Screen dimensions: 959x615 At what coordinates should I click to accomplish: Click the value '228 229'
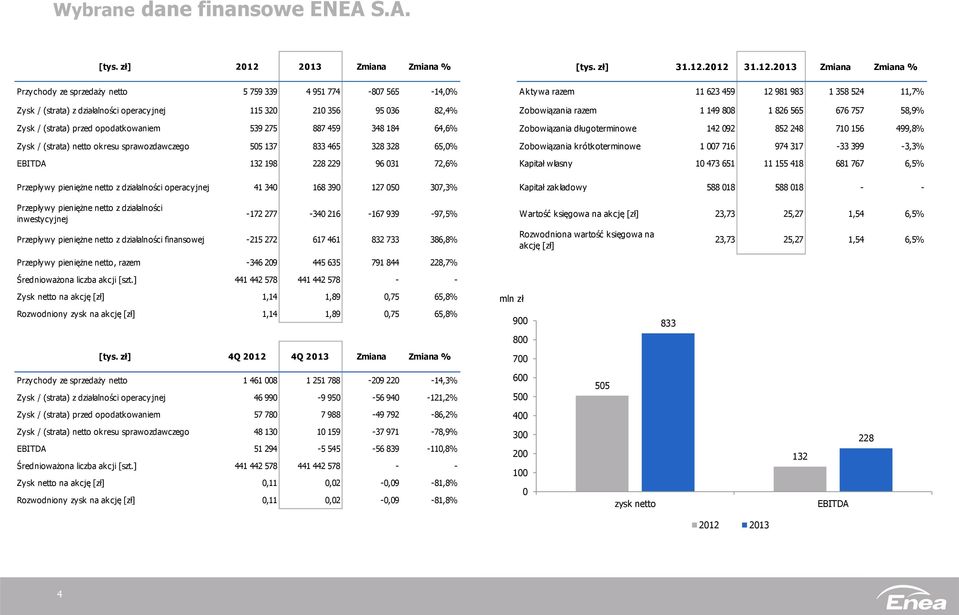click(327, 163)
